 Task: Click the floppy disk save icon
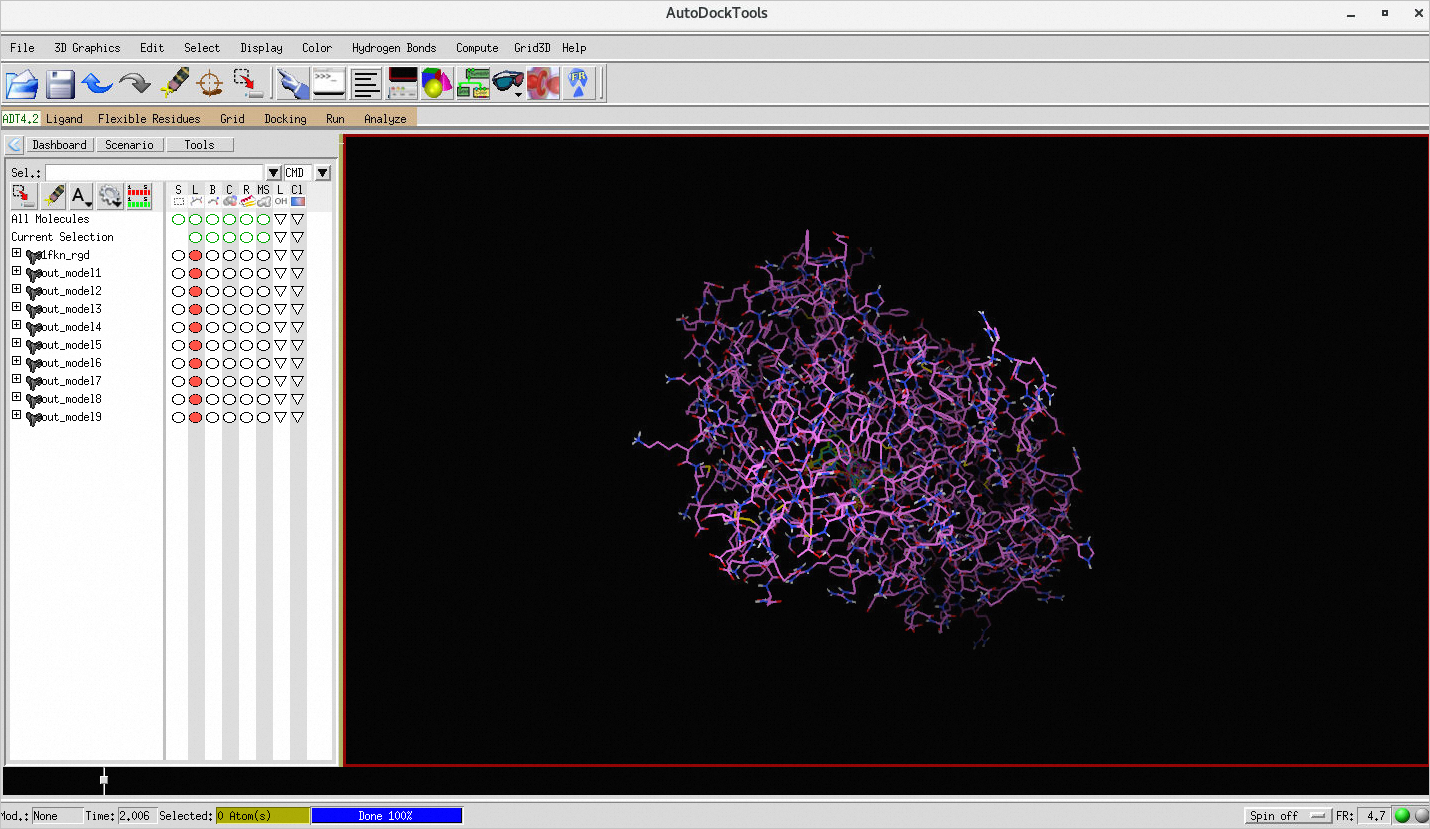60,83
